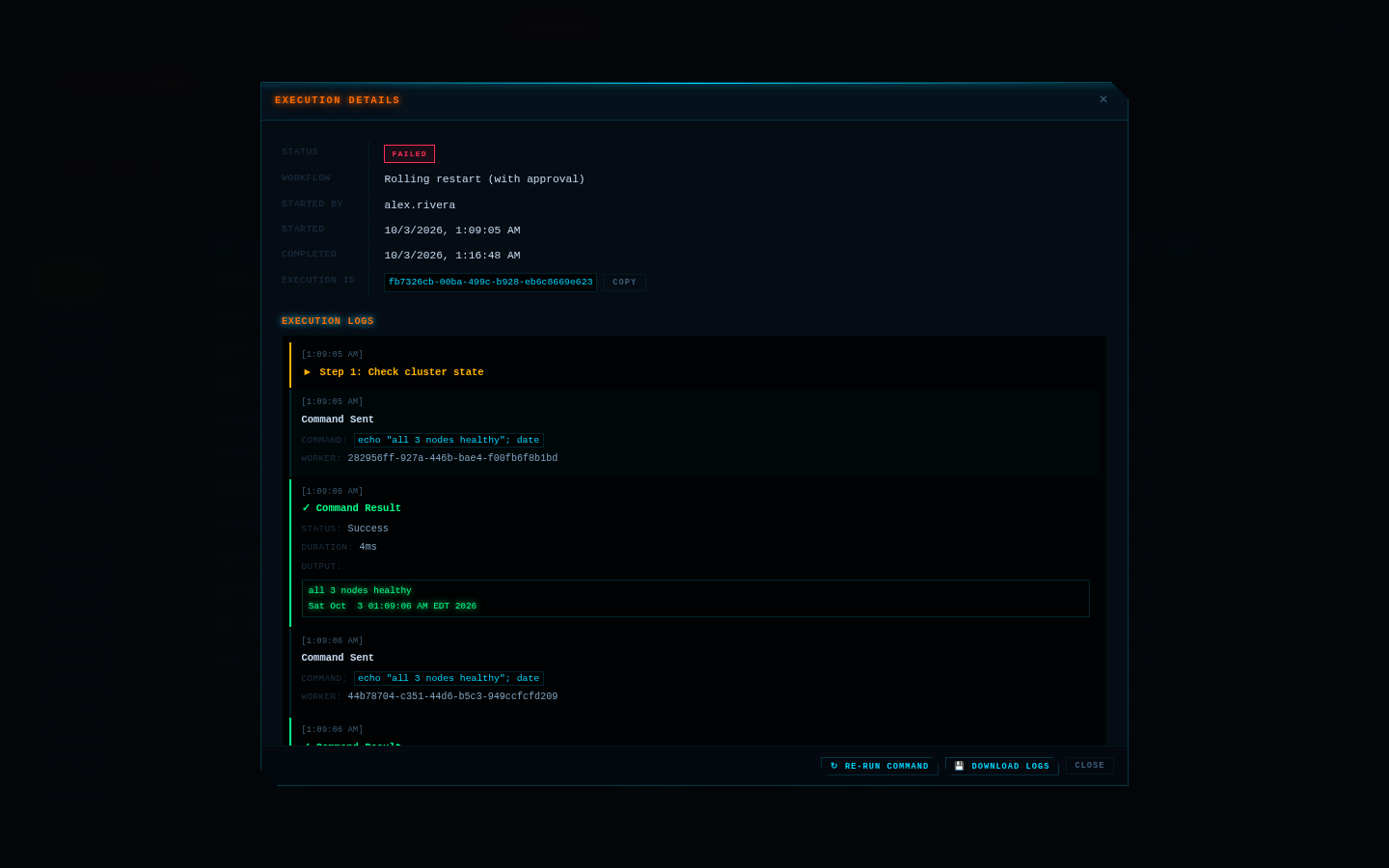The height and width of the screenshot is (868, 1389).
Task: Click the FAILED status badge
Action: pyautogui.click(x=409, y=154)
